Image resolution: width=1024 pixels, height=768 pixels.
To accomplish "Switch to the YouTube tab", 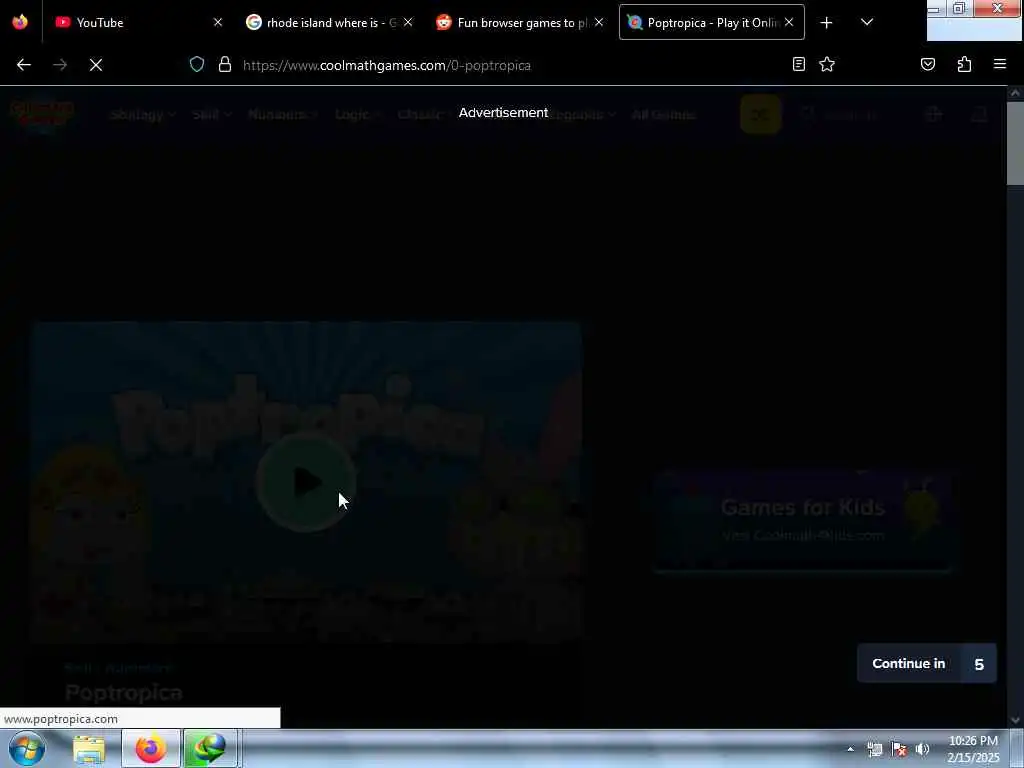I will (136, 22).
